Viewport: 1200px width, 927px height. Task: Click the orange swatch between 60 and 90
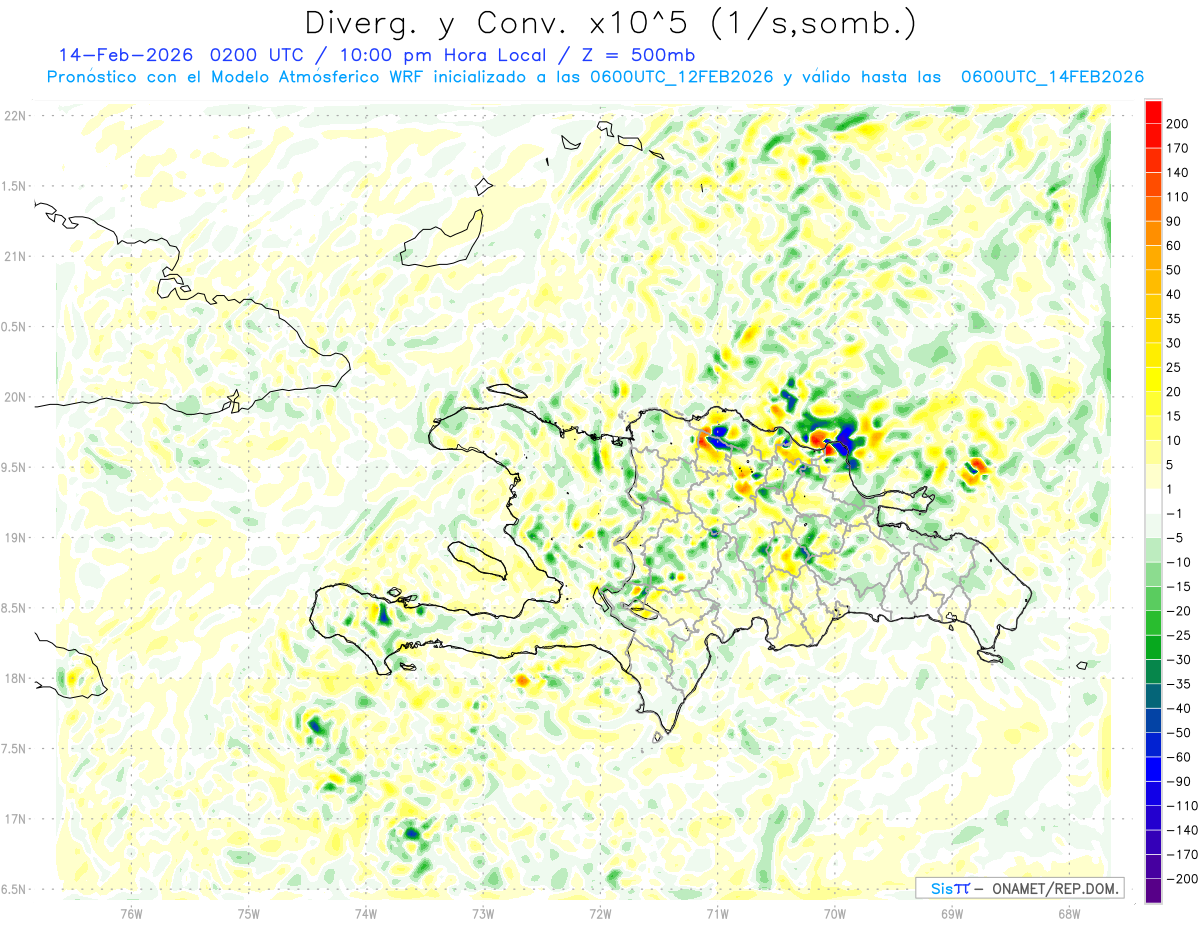[1153, 233]
